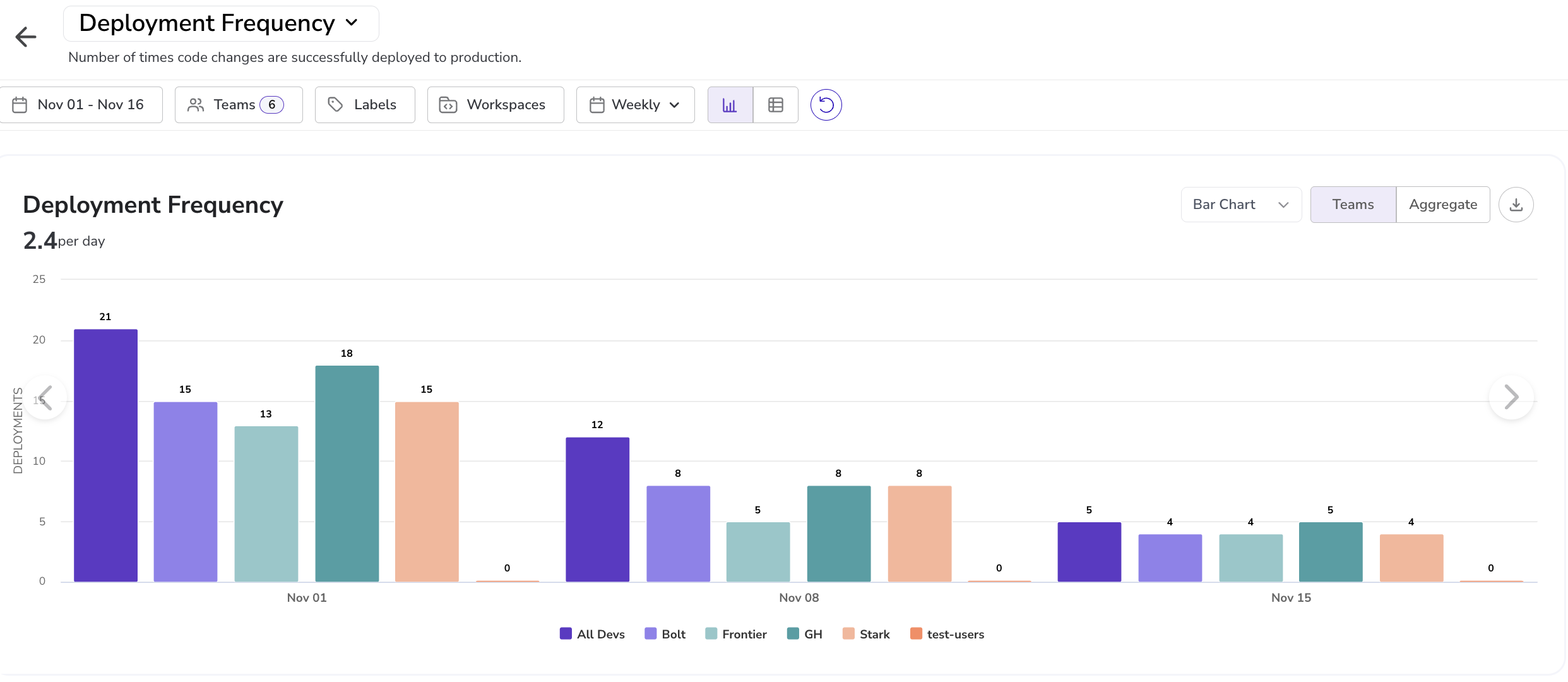Select the Teams view tab
The width and height of the screenshot is (1568, 682).
point(1353,205)
